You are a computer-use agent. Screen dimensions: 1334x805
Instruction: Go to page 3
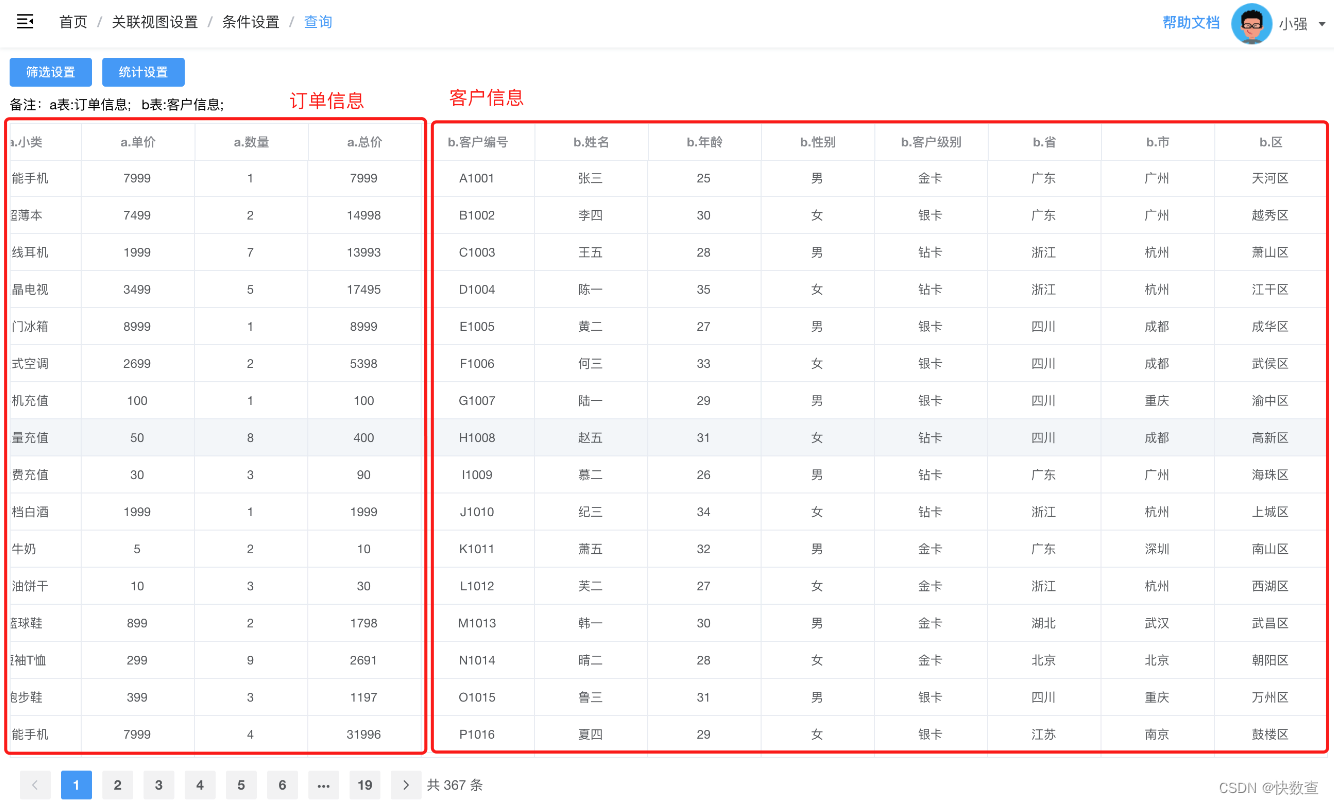[x=158, y=785]
